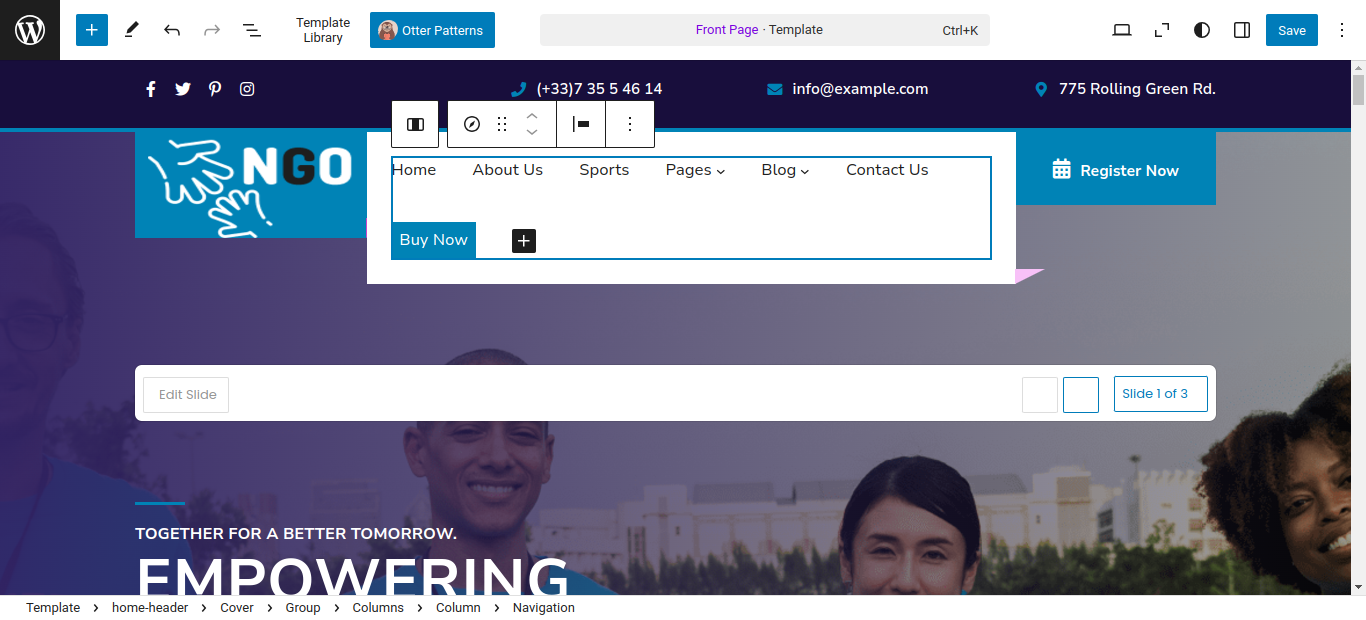Click the laptop device preview icon
The height and width of the screenshot is (620, 1366).
point(1122,30)
